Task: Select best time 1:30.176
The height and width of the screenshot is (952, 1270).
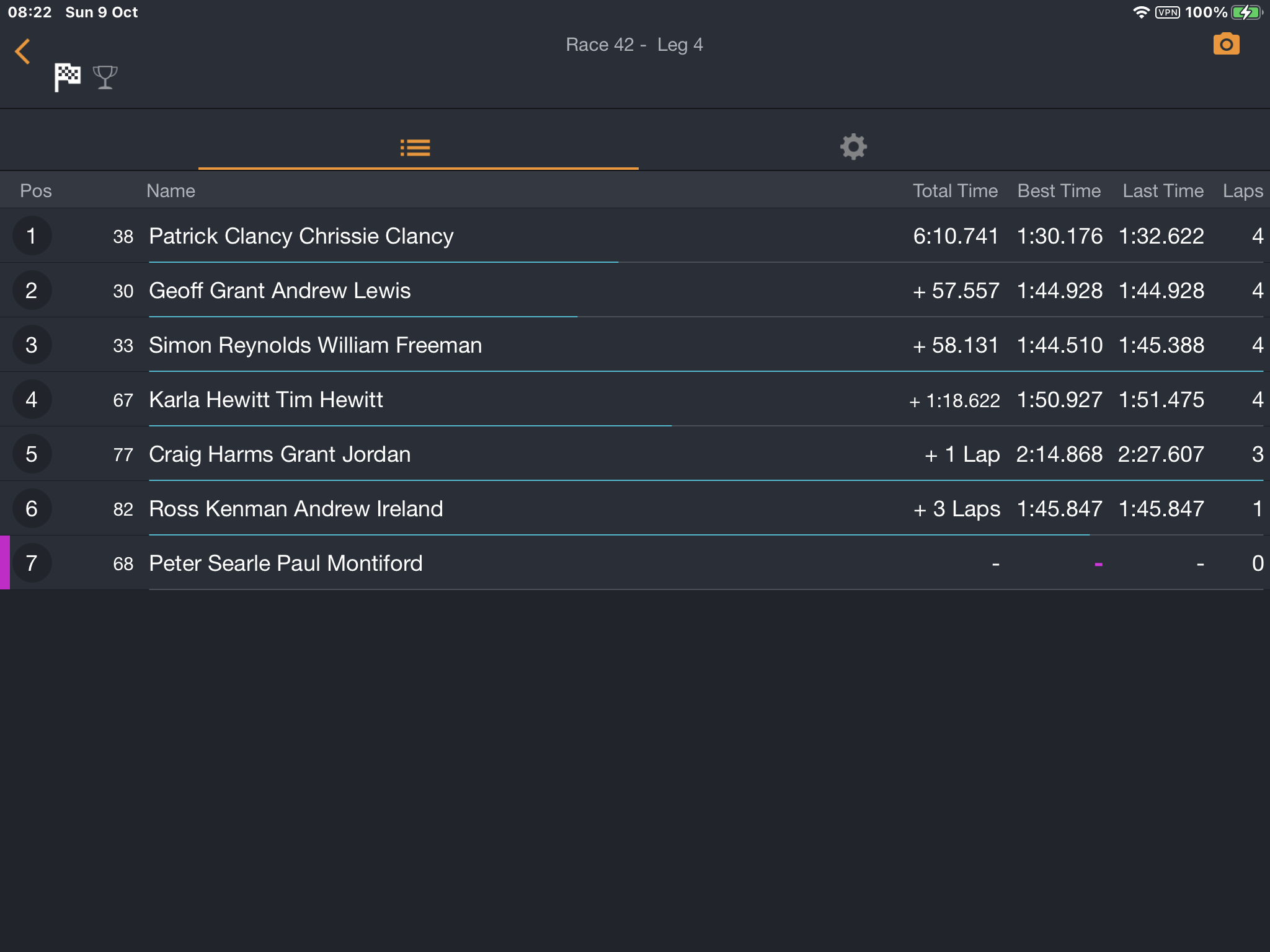Action: (1060, 236)
